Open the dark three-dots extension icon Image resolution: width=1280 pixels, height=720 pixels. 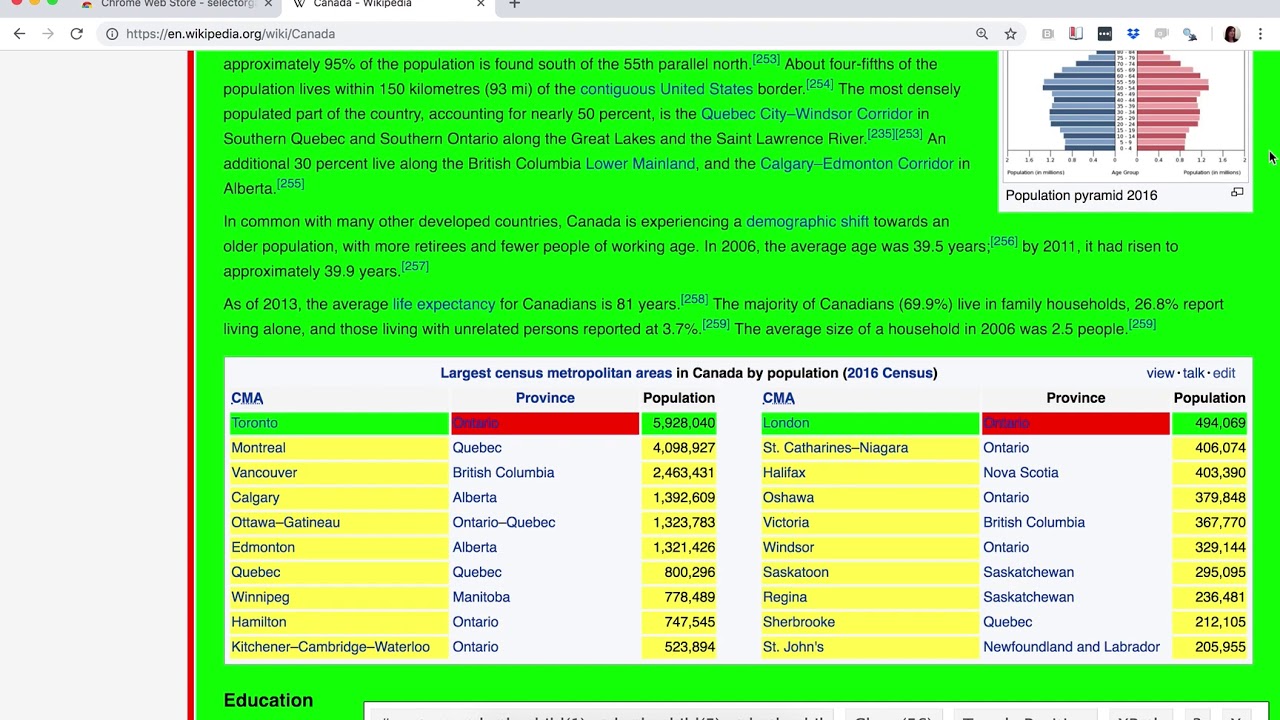pos(1105,34)
